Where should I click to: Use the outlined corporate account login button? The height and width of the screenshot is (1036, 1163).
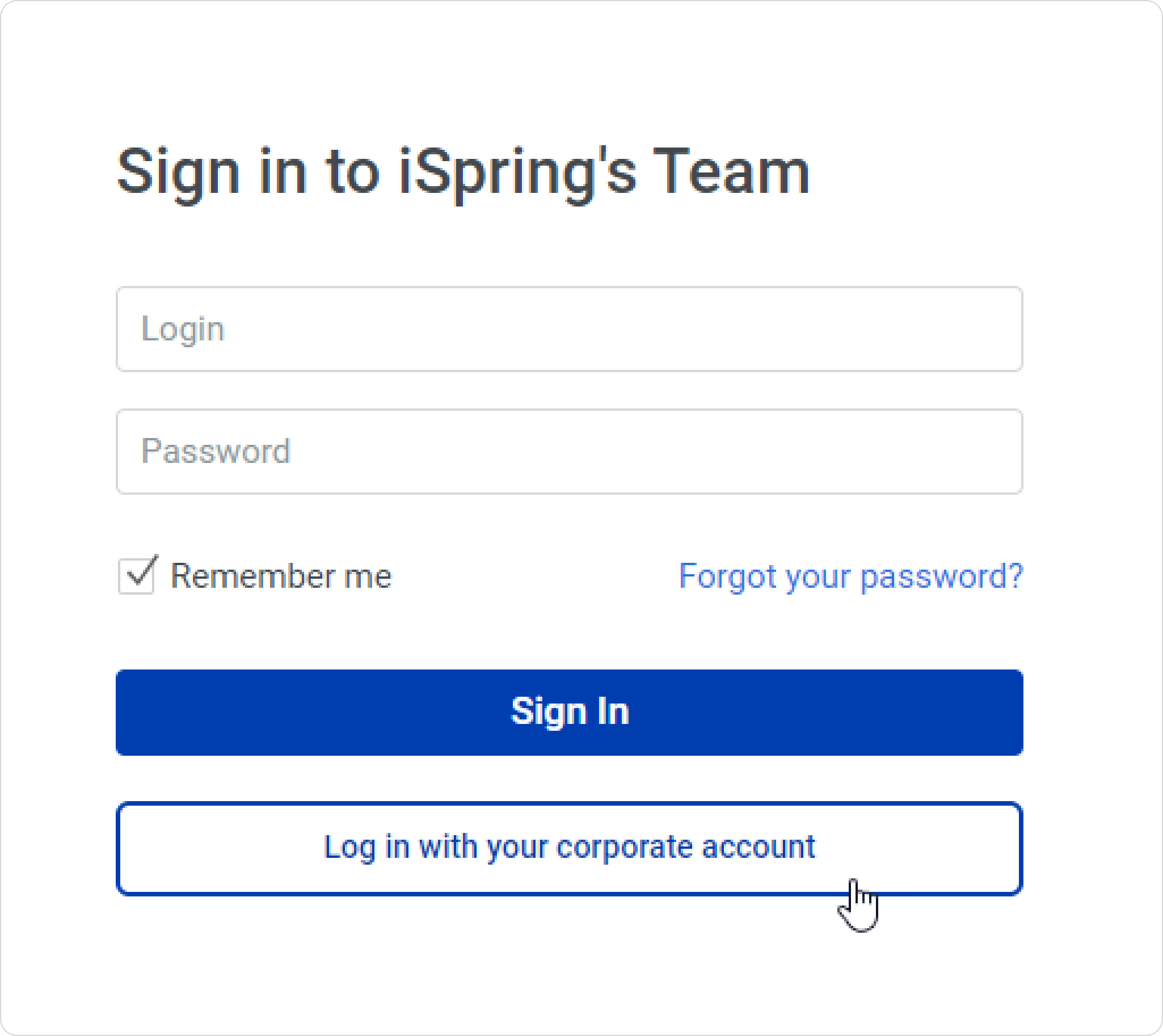coord(569,849)
